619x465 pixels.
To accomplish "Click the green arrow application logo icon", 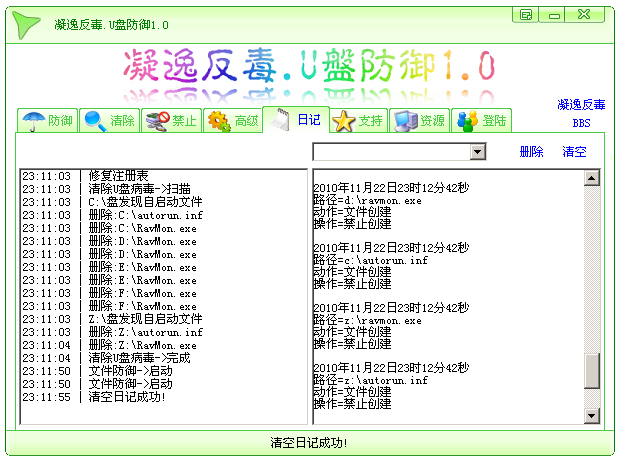I will 25,24.
